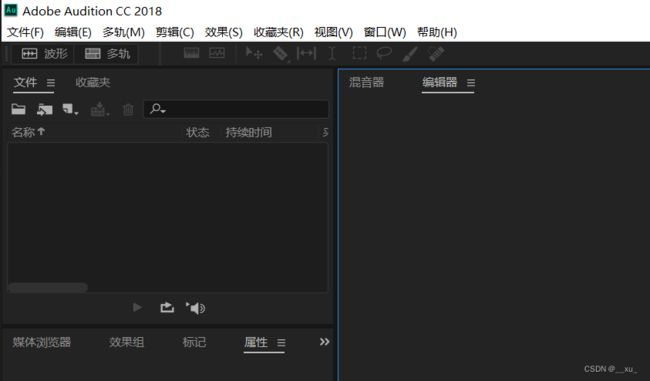
Task: Open the 编辑器 panel menu icon
Action: pyautogui.click(x=471, y=83)
